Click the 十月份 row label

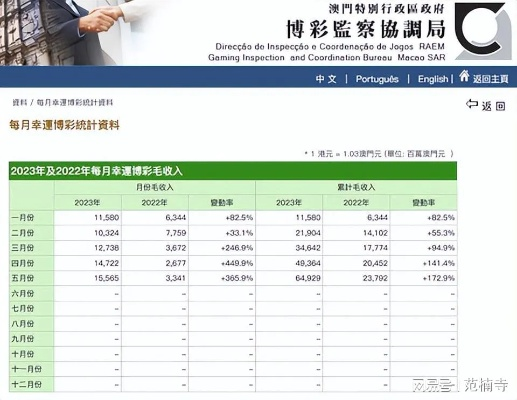[x=23, y=354]
